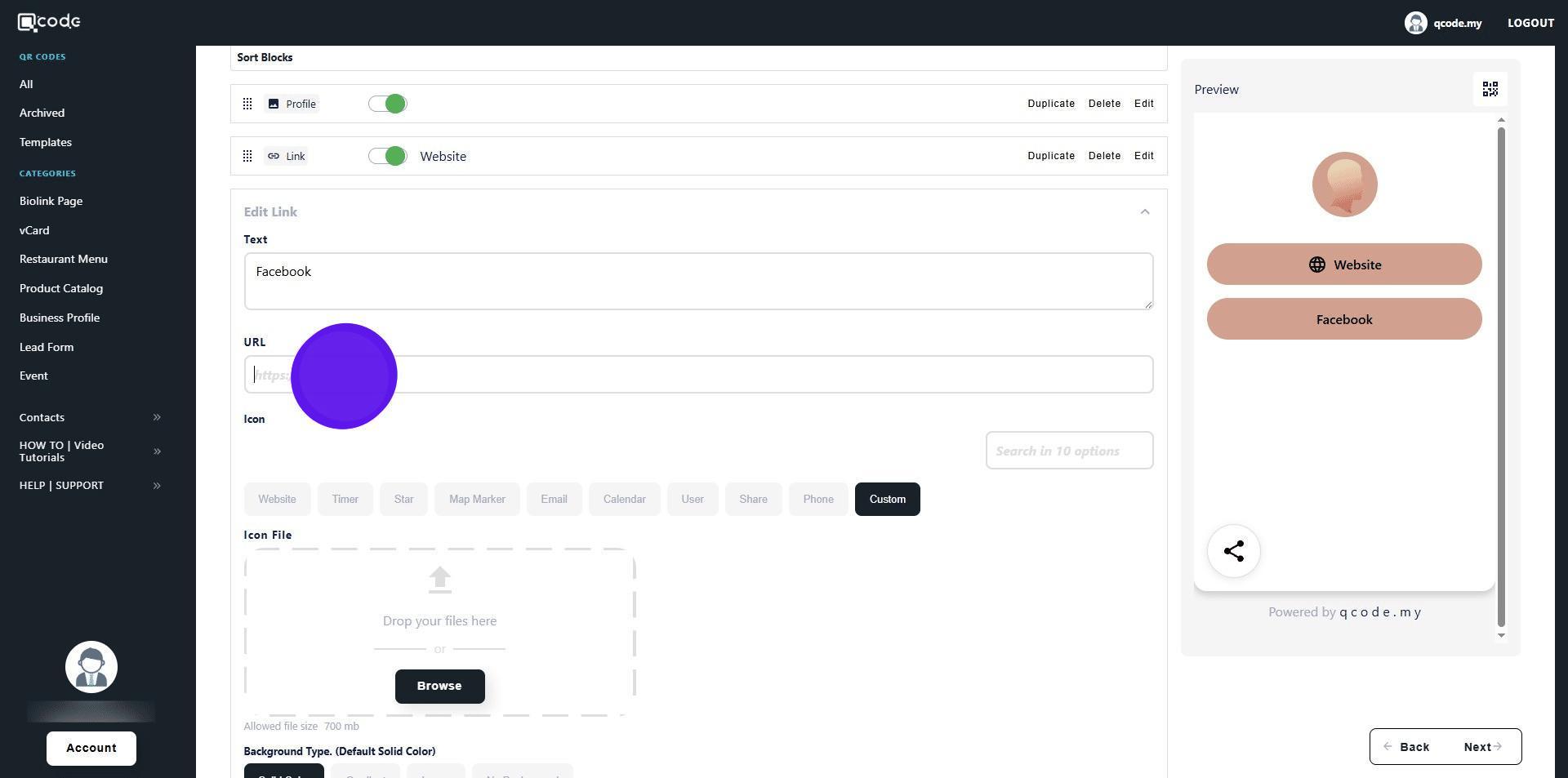
Task: Click the Browse button for Icon File
Action: [439, 687]
